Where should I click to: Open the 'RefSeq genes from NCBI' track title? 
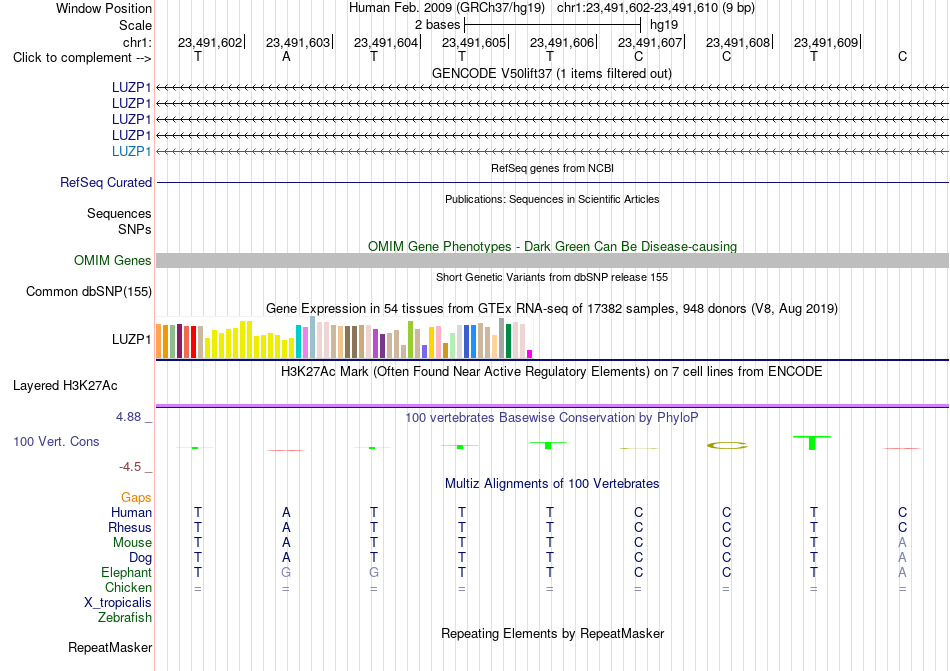point(552,168)
